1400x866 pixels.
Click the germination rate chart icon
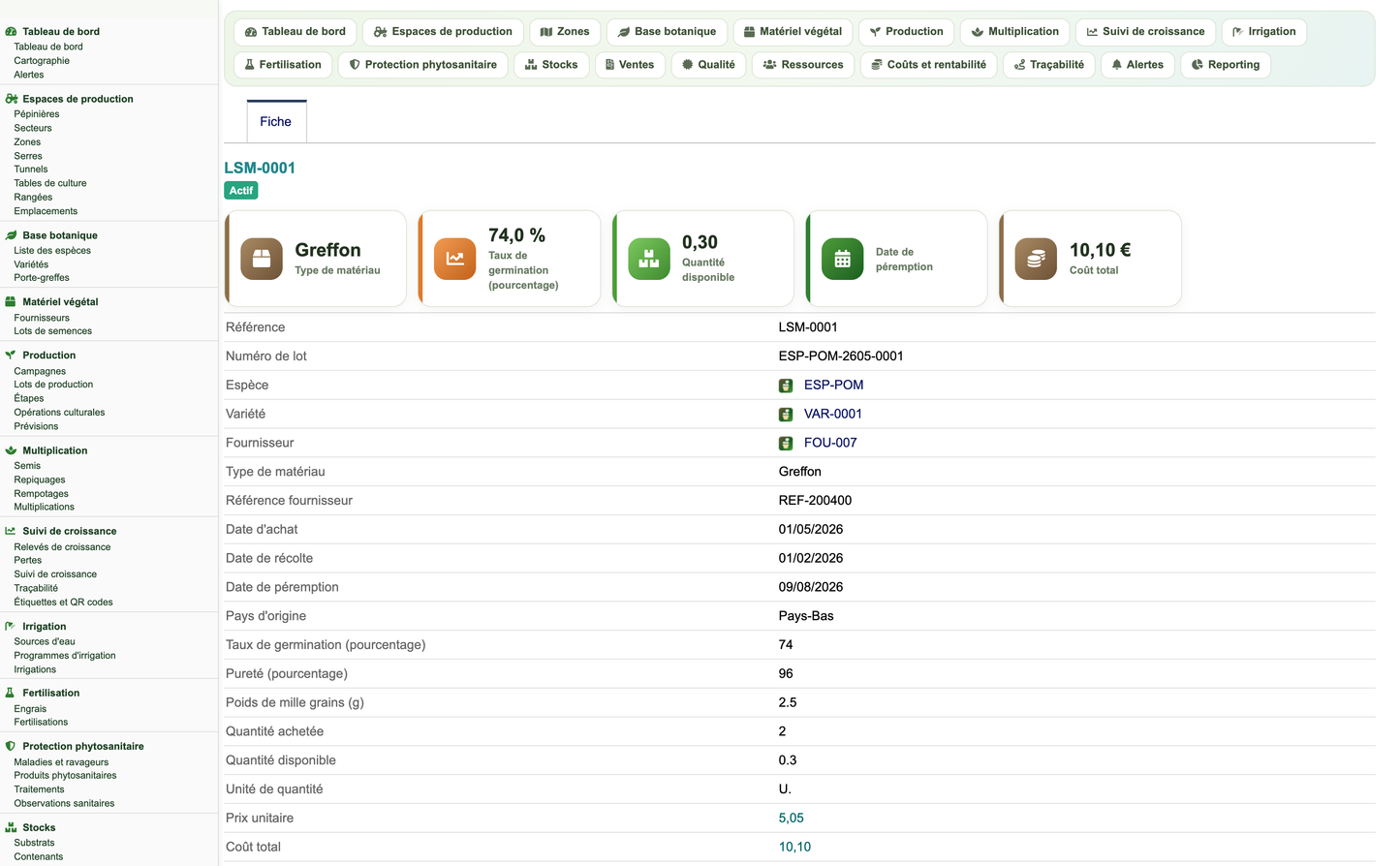pos(454,259)
